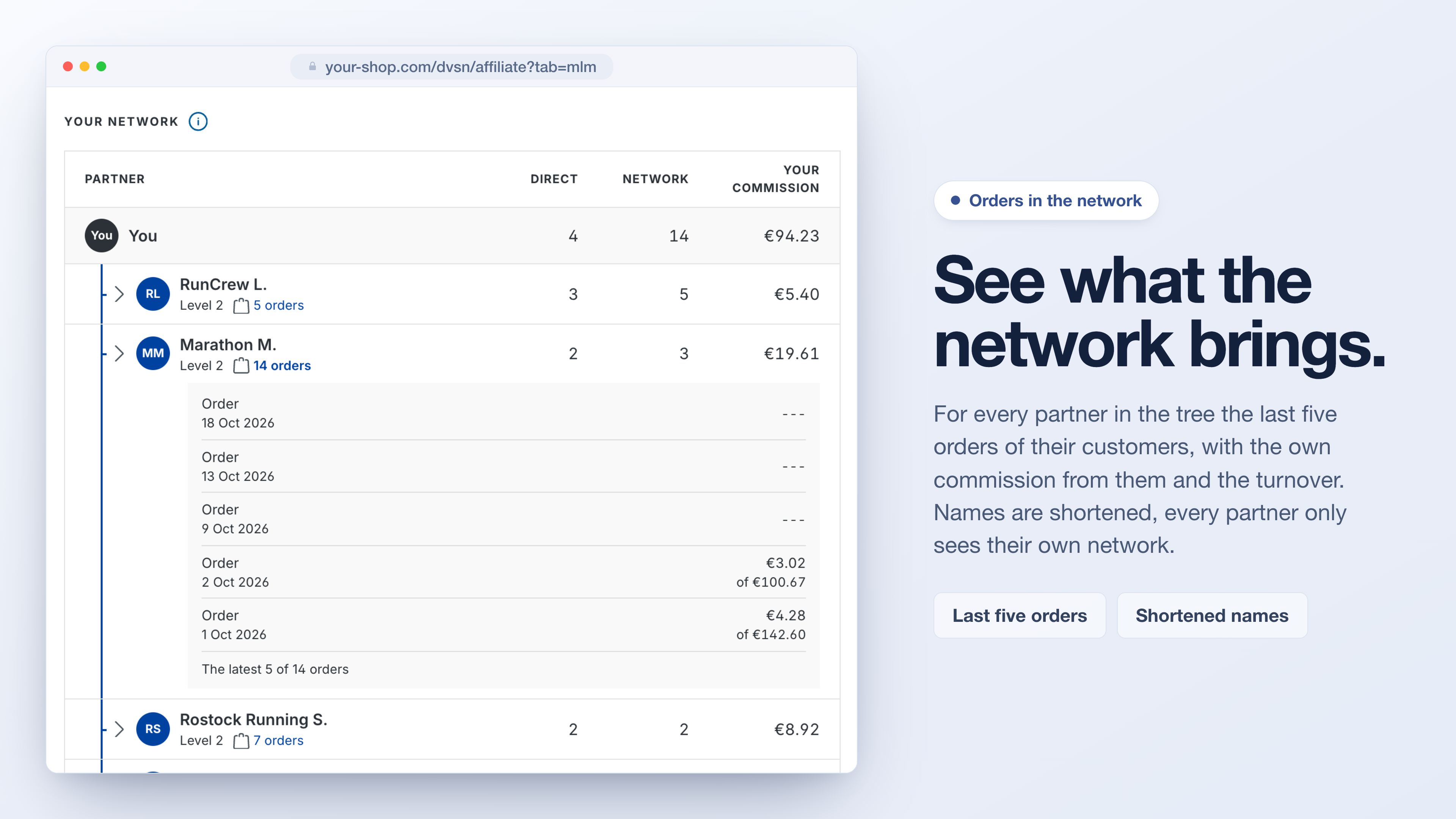Open the 5 orders link for RunCrew L.
The width and height of the screenshot is (1456, 819).
click(x=279, y=305)
